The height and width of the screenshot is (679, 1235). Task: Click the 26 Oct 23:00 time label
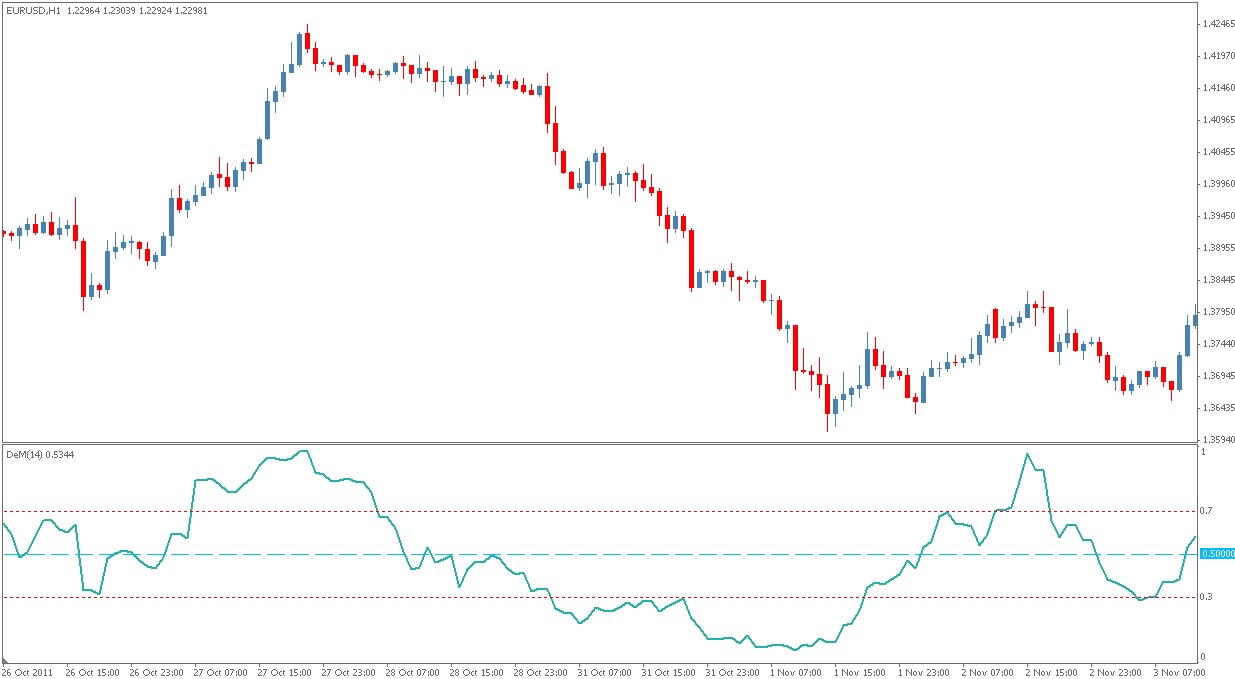158,672
